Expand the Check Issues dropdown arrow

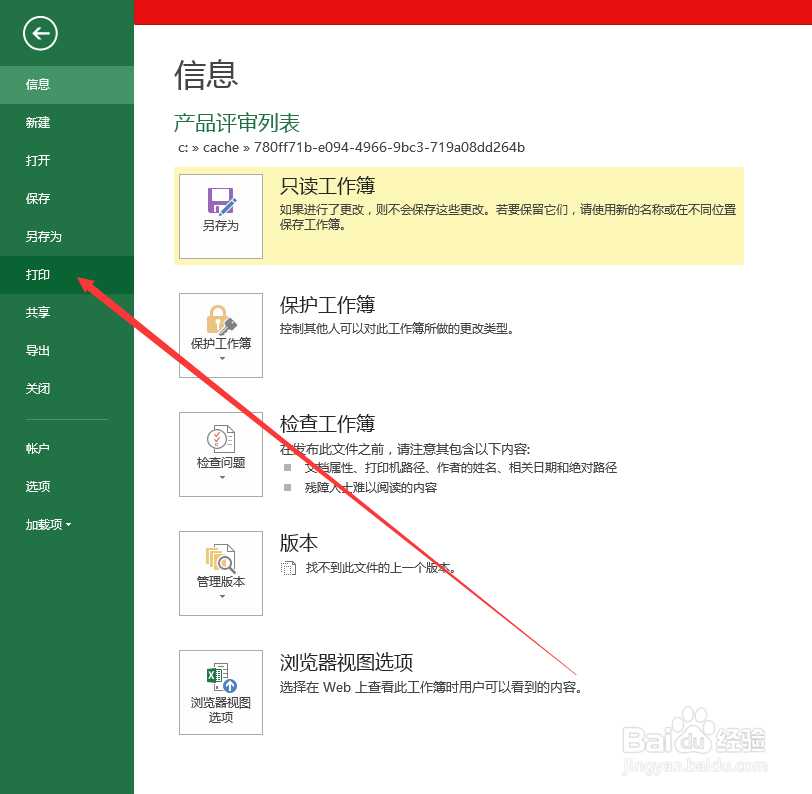220,478
